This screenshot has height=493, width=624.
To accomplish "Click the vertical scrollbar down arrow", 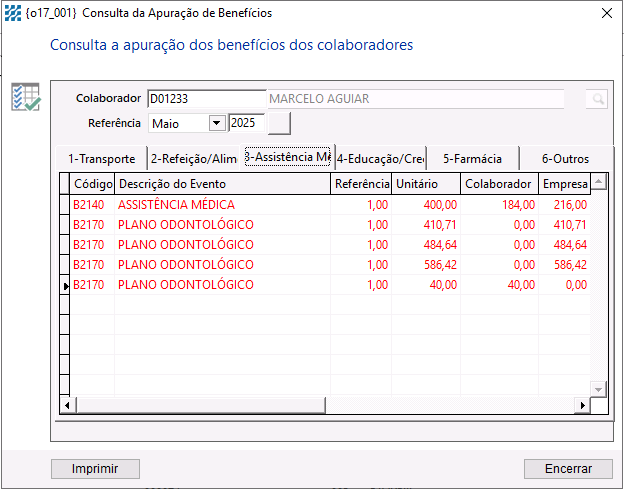I will (598, 388).
